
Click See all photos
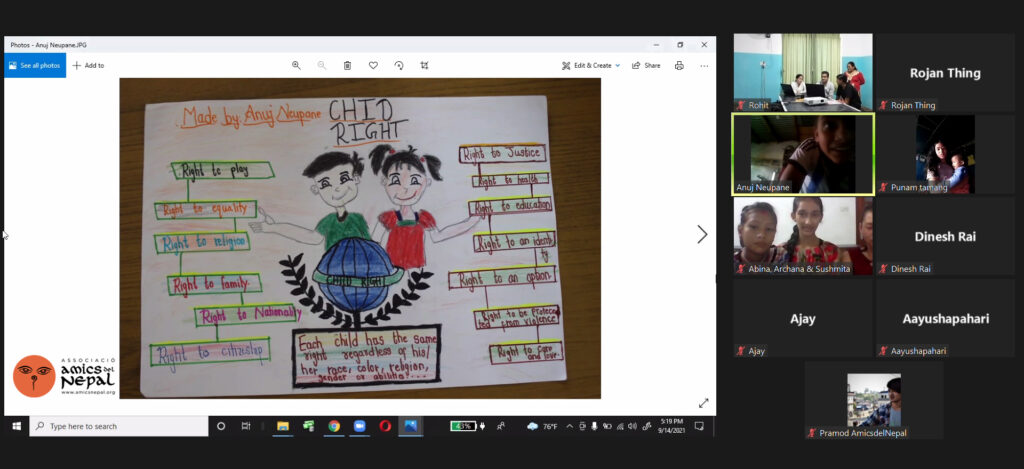point(35,65)
